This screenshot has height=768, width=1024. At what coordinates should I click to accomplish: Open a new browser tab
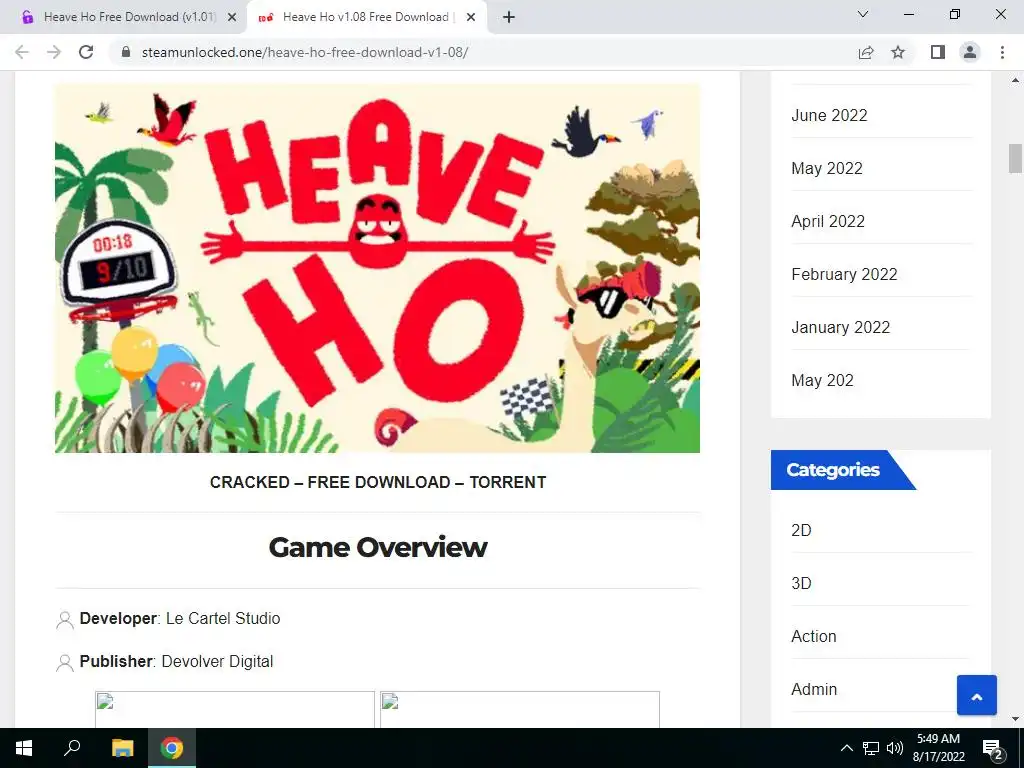509,17
